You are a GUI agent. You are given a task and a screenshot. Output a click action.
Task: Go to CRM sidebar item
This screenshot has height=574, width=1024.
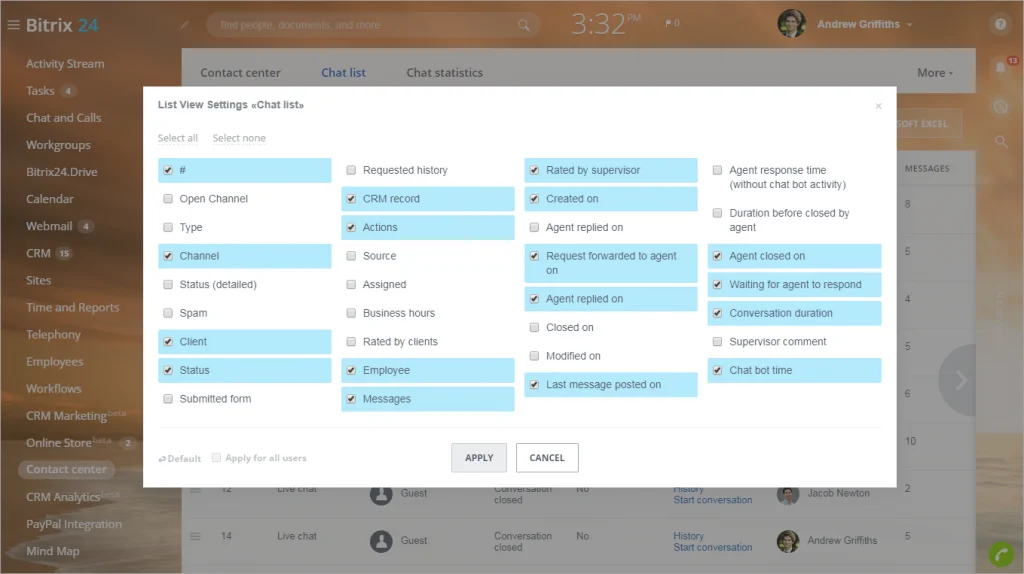point(39,253)
